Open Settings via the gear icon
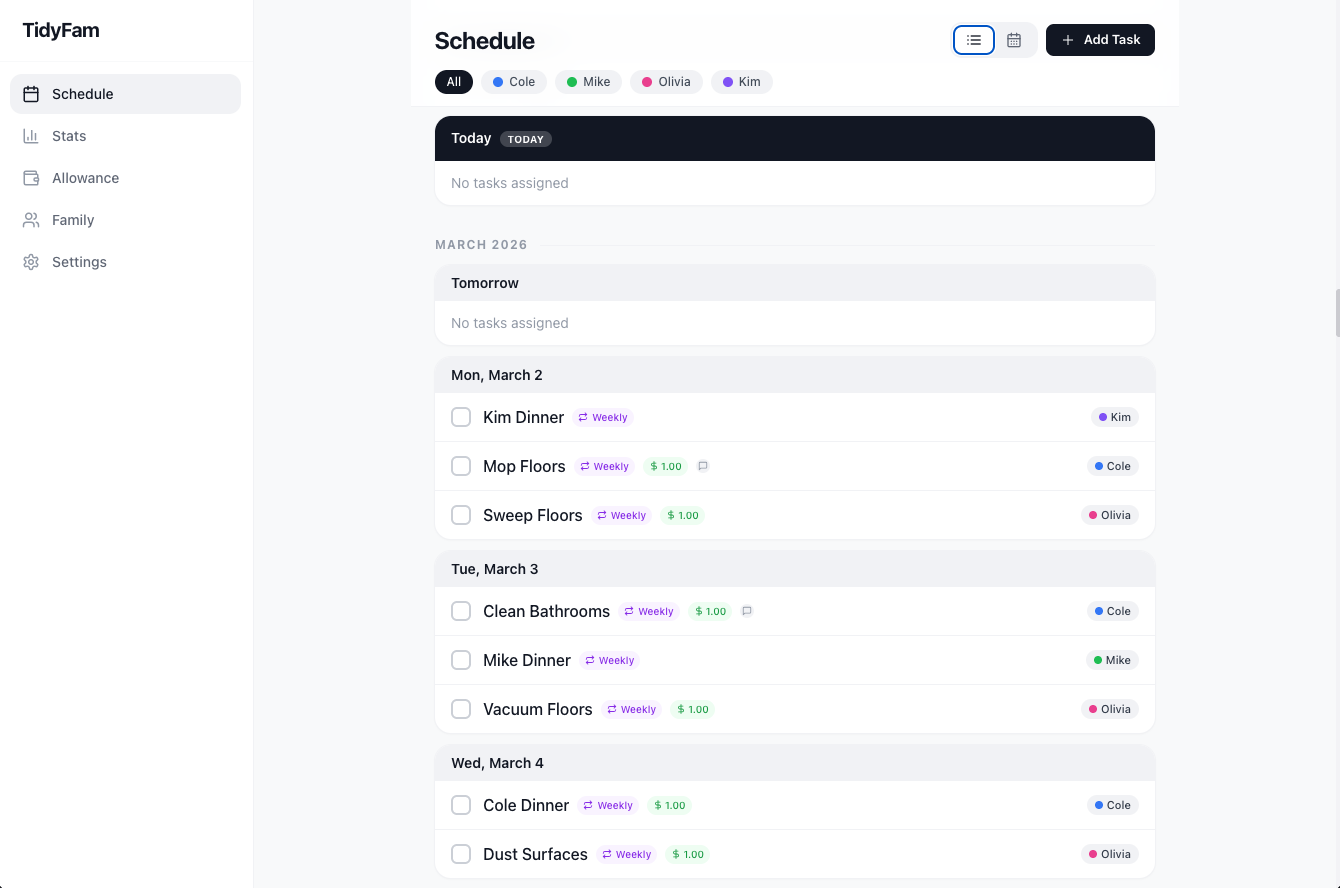The height and width of the screenshot is (888, 1340). (31, 262)
